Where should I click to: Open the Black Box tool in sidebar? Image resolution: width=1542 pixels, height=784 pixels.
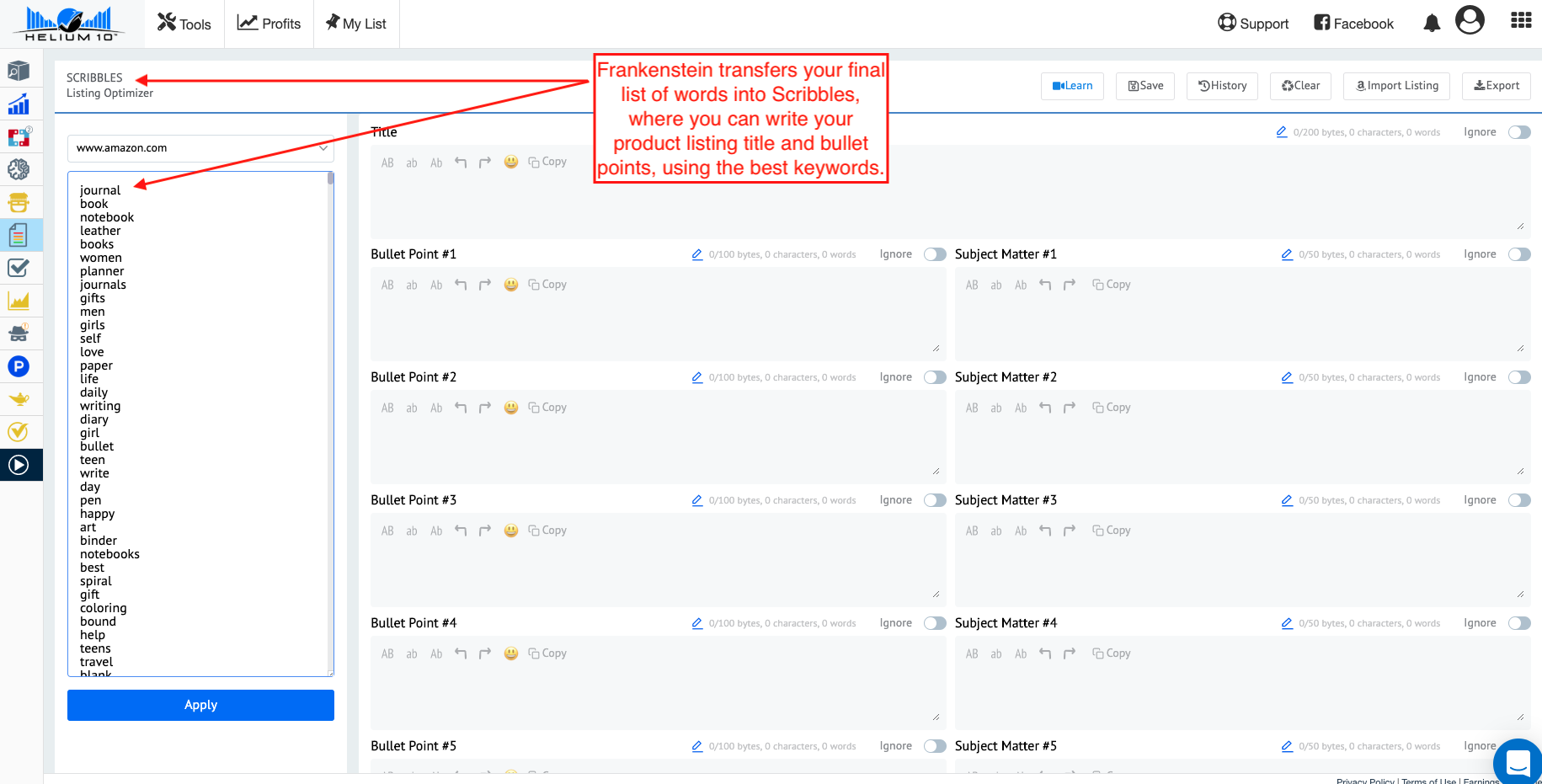click(19, 72)
